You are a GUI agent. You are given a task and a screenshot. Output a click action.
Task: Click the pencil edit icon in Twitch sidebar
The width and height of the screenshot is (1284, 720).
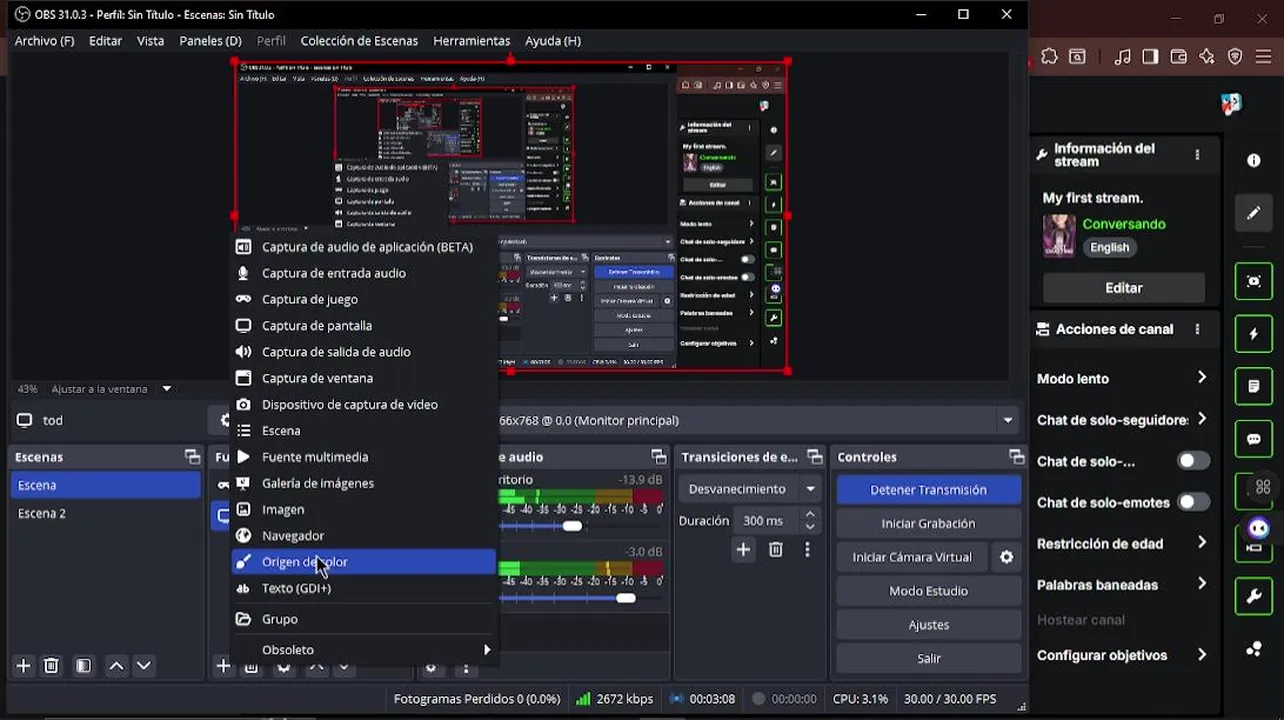tap(1254, 213)
